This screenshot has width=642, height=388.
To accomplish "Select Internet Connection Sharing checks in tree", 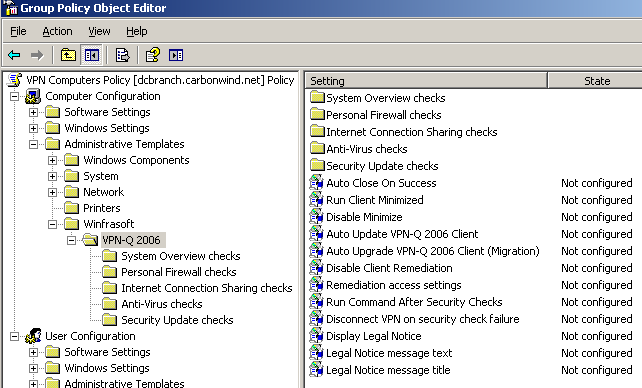I will (207, 288).
